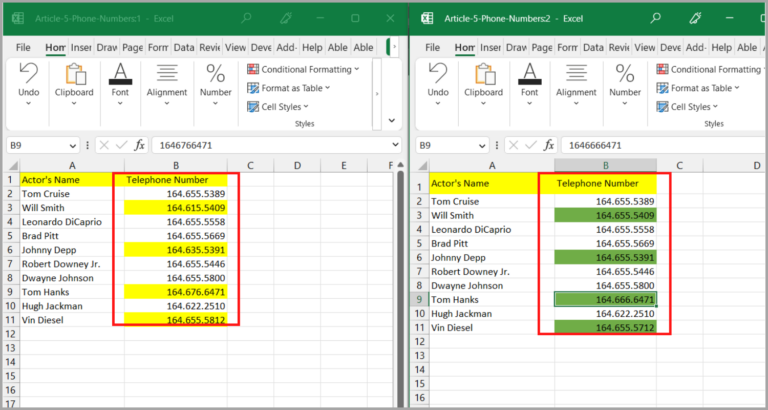Image resolution: width=768 pixels, height=410 pixels.
Task: Select row 6 header in right window
Action: [x=419, y=257]
